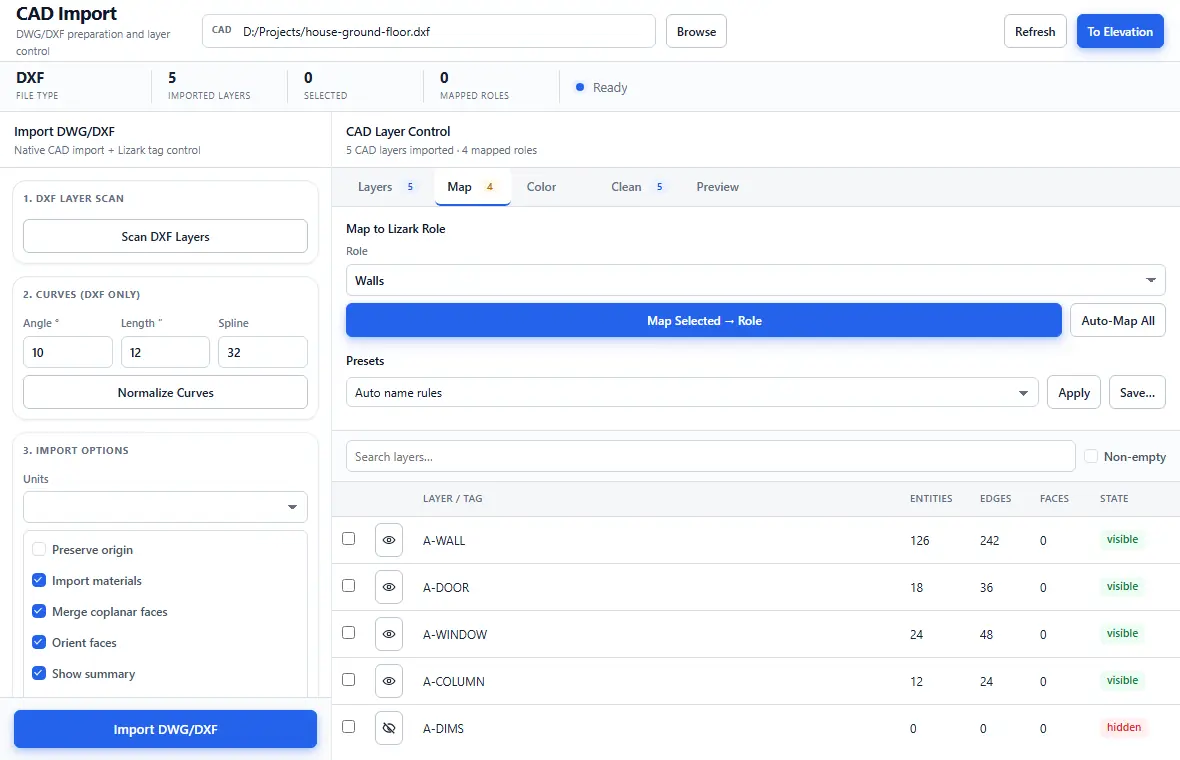
Task: Enable the Non-empty filter checkbox
Action: click(x=1091, y=456)
